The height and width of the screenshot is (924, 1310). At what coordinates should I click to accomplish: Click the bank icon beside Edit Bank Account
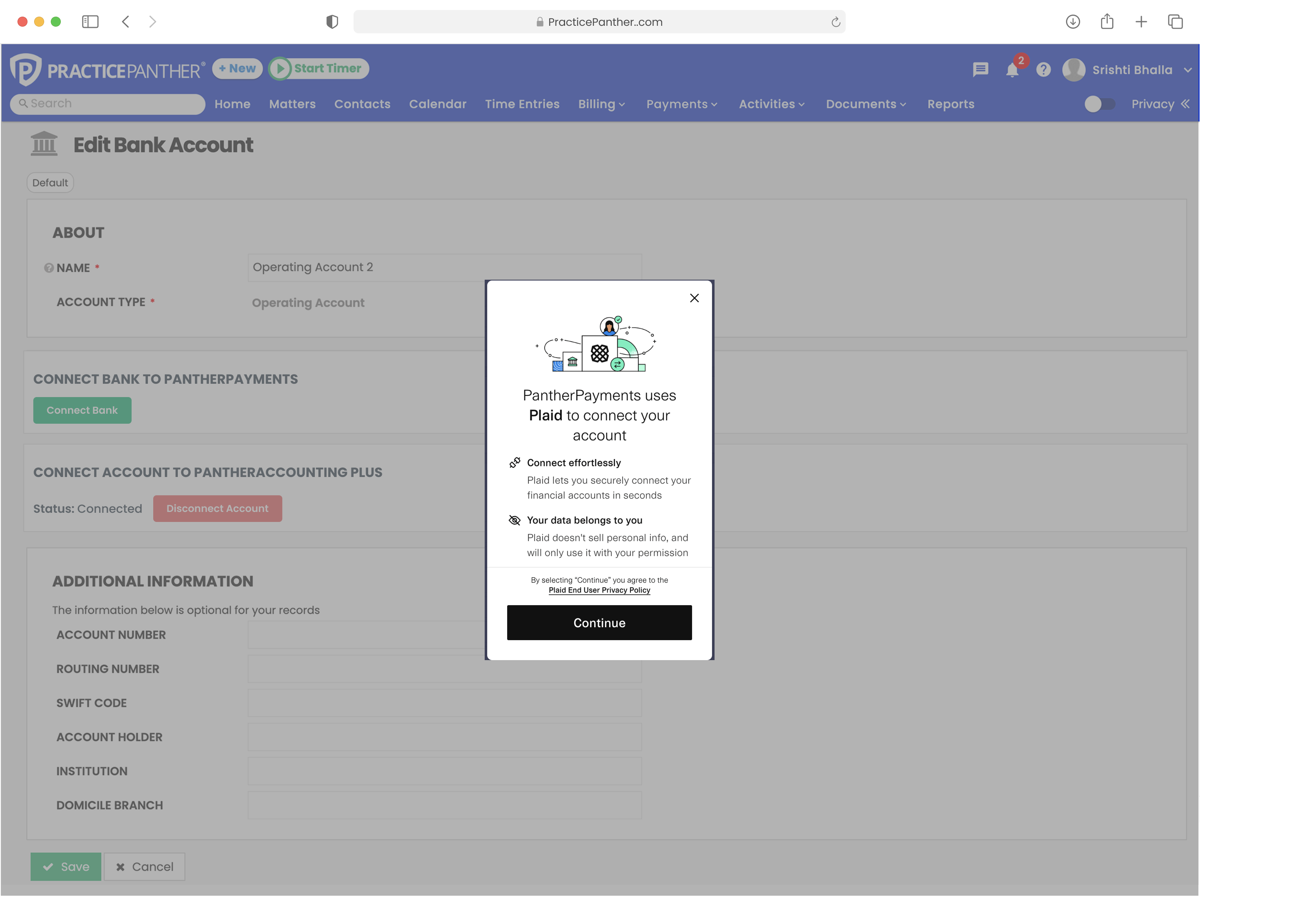tap(44, 144)
